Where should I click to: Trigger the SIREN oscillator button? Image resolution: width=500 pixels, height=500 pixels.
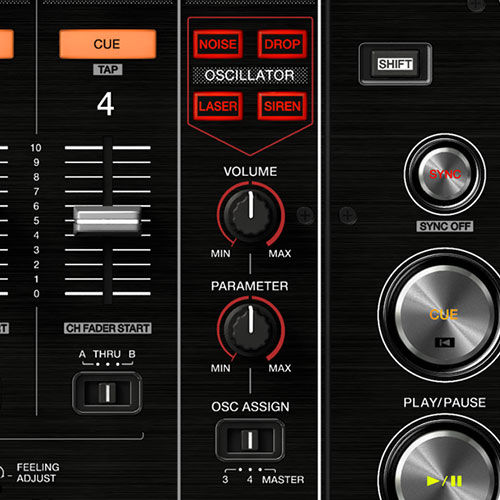pos(282,106)
